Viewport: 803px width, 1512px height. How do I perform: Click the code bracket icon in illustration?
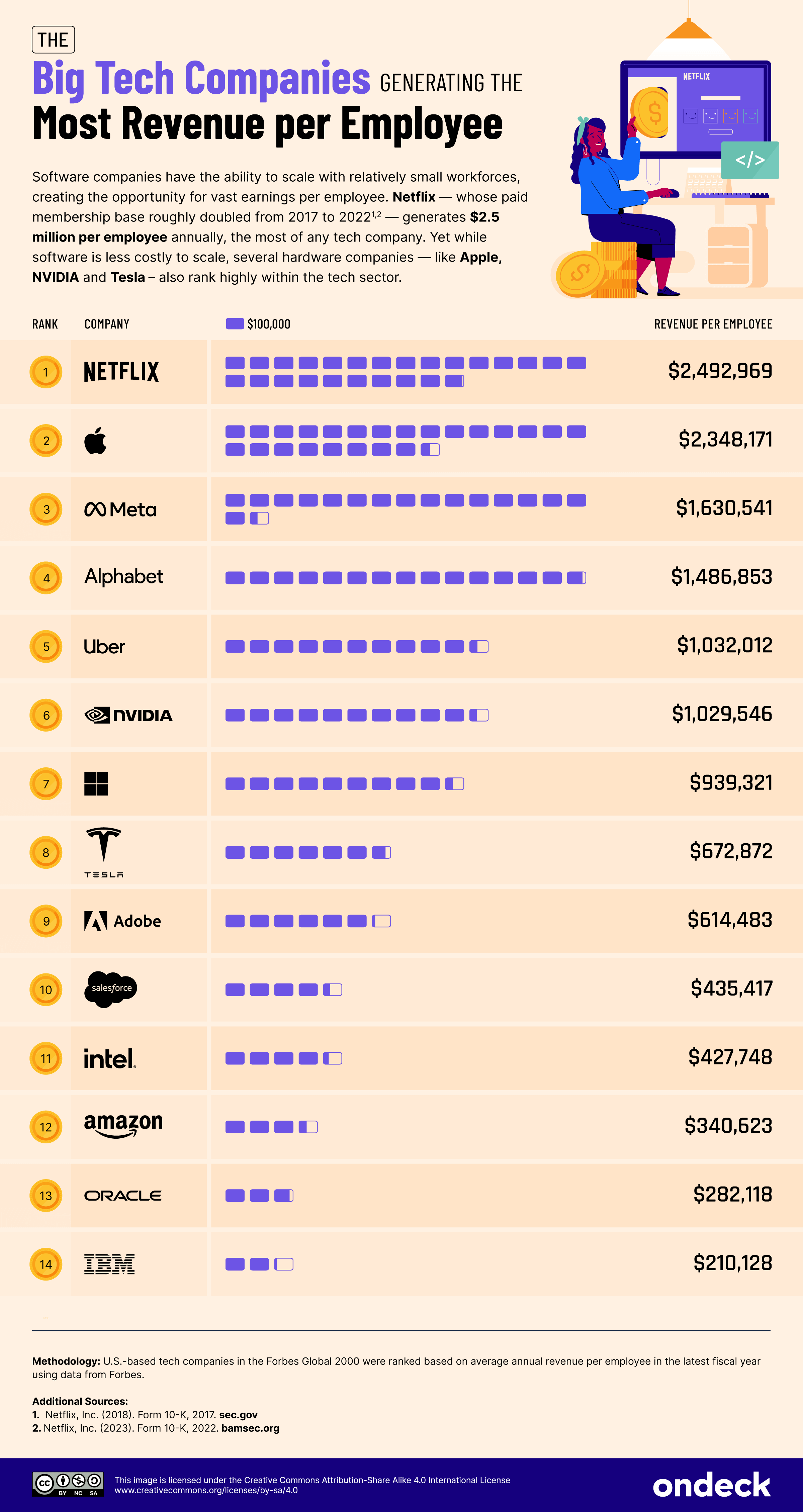pyautogui.click(x=749, y=160)
